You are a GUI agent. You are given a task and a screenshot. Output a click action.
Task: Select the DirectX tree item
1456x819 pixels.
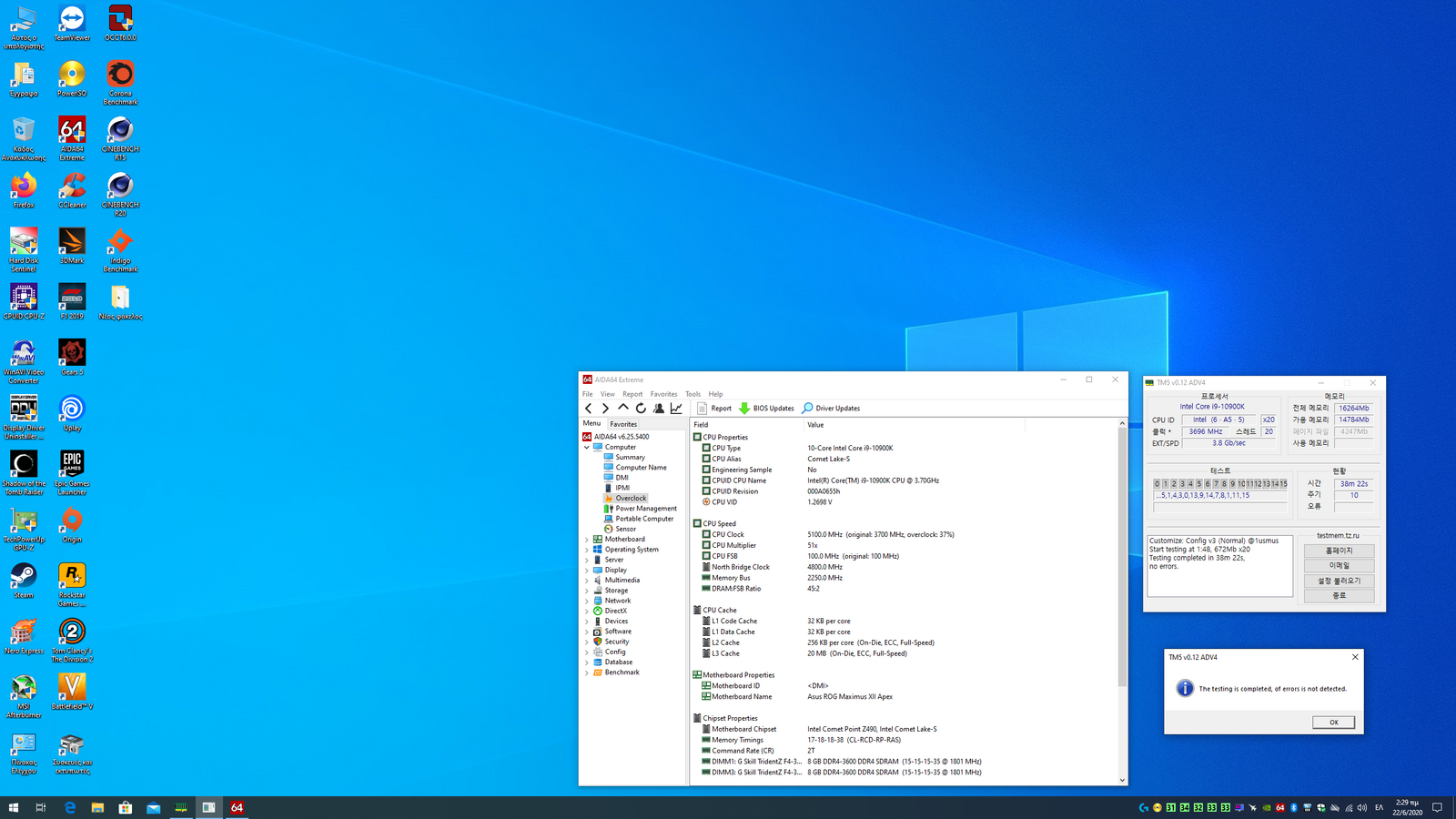[615, 611]
